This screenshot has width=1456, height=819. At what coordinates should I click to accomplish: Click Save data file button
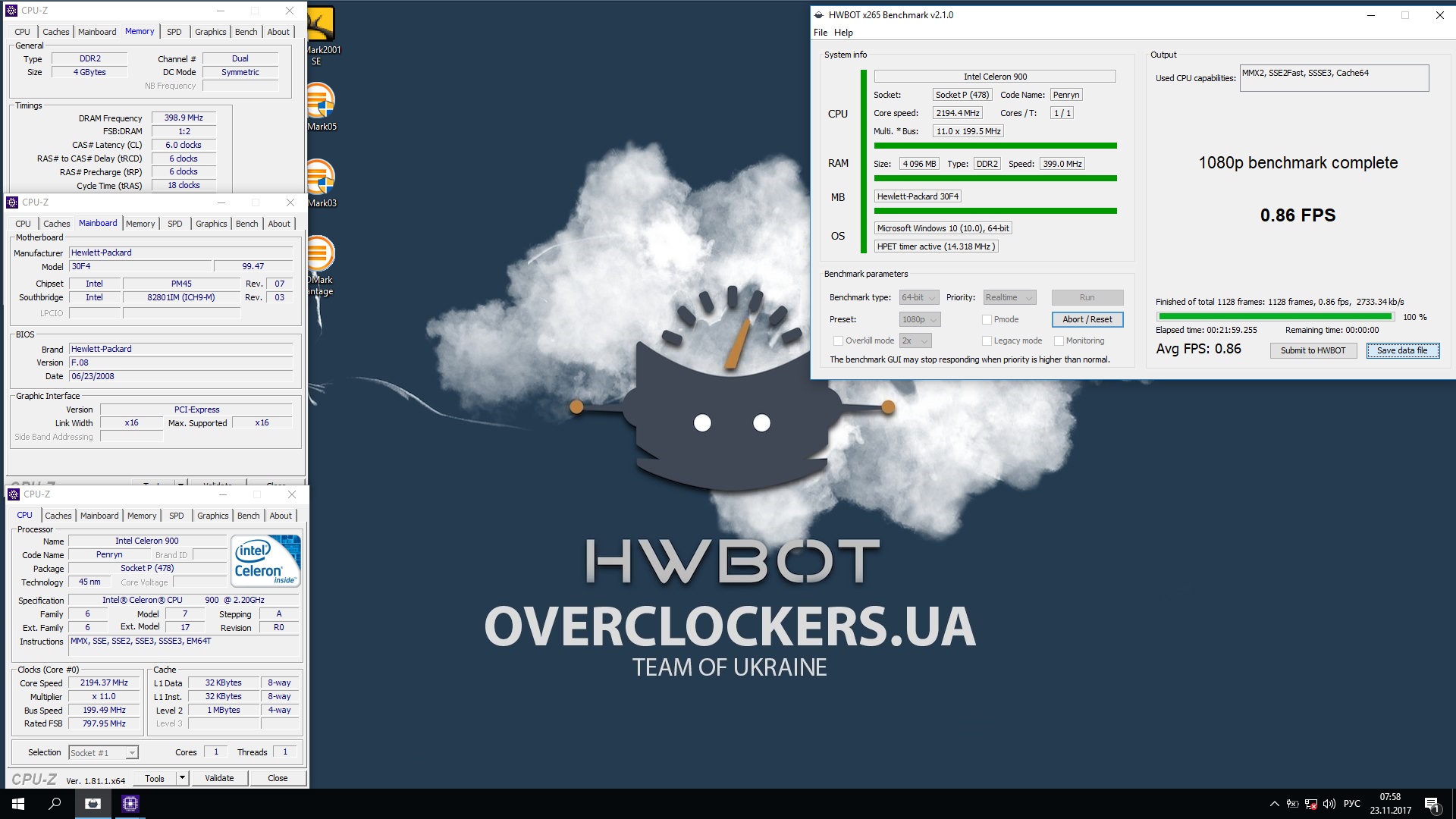tap(1402, 350)
